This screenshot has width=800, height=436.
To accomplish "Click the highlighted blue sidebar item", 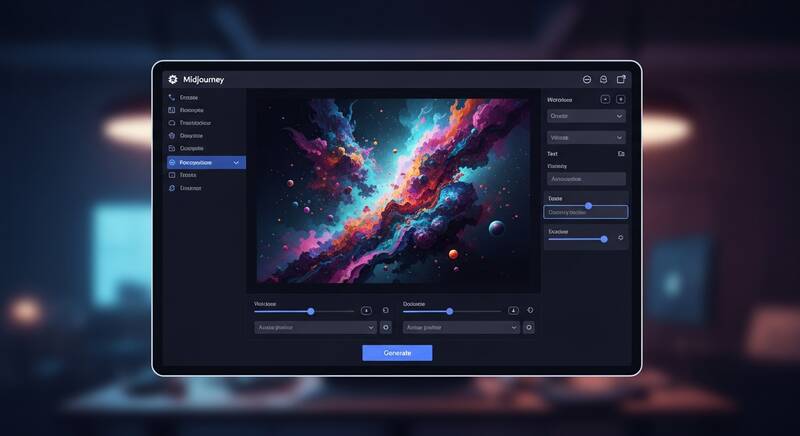I will (206, 162).
